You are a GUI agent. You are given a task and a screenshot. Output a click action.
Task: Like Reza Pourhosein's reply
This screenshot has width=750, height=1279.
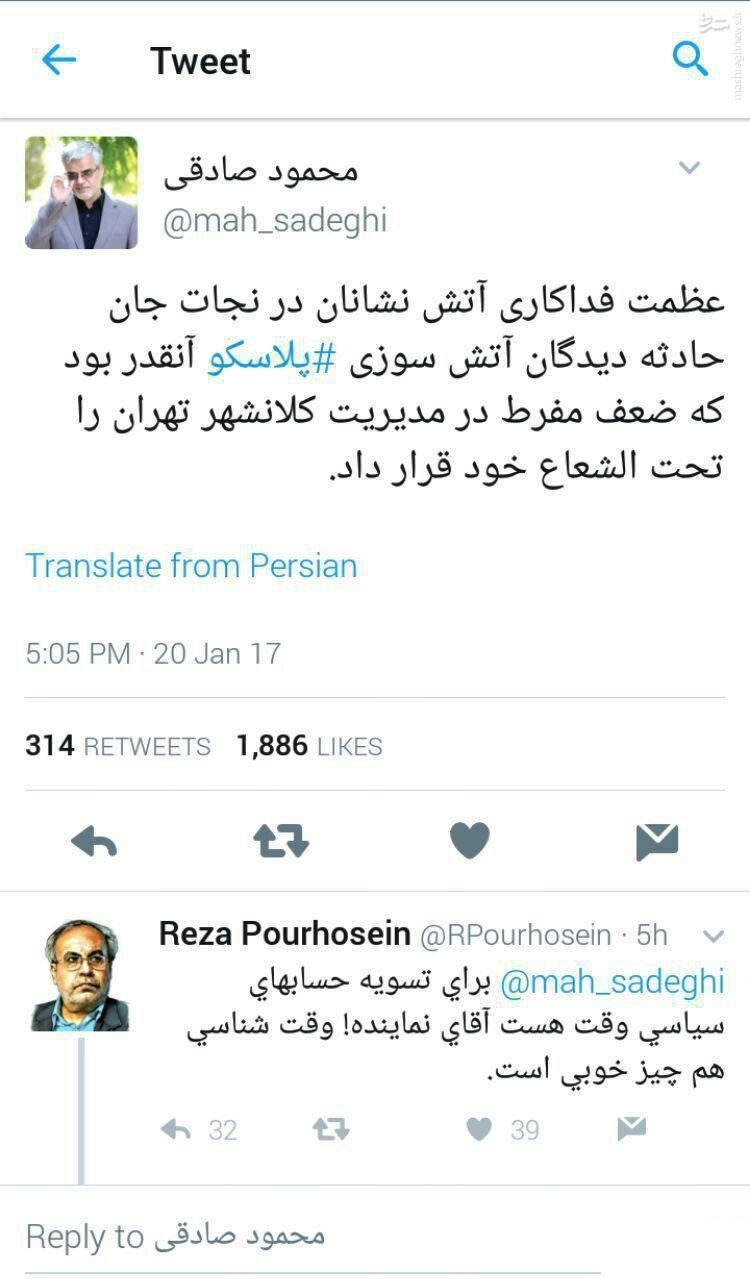pyautogui.click(x=480, y=1130)
